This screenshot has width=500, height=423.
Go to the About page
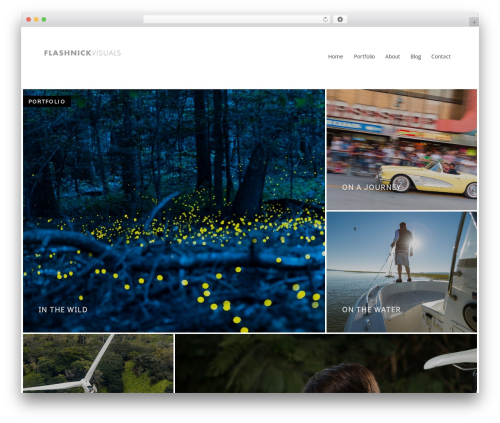pyautogui.click(x=392, y=57)
